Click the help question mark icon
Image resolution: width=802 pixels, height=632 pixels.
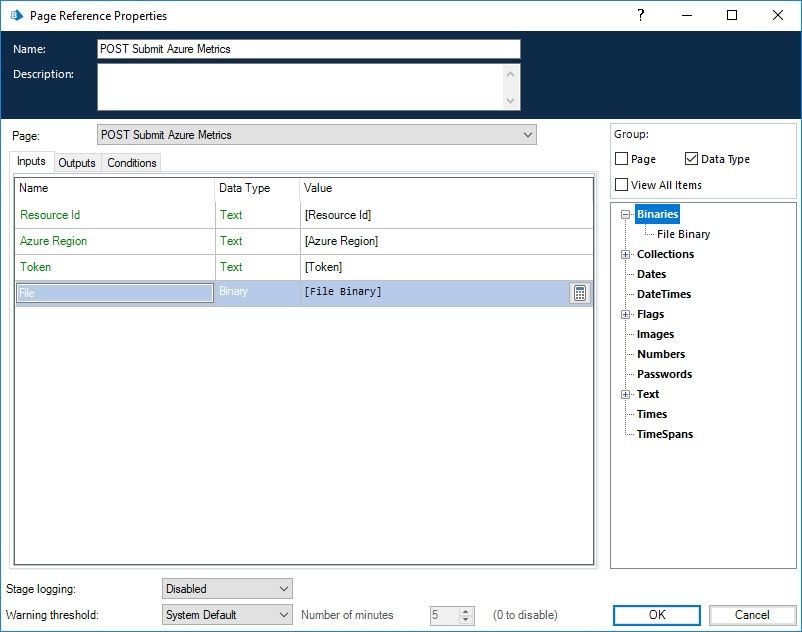(639, 15)
